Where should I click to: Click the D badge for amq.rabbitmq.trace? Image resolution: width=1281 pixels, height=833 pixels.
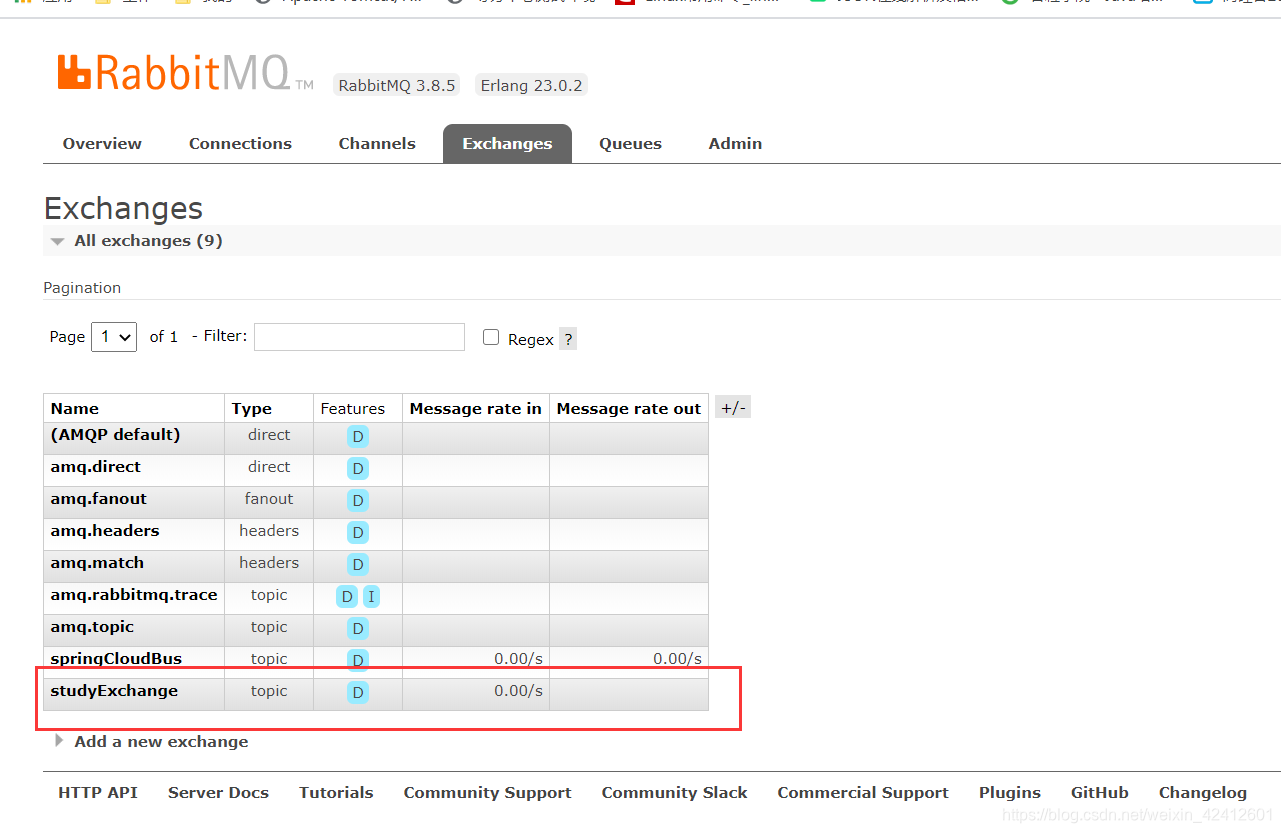coord(347,596)
